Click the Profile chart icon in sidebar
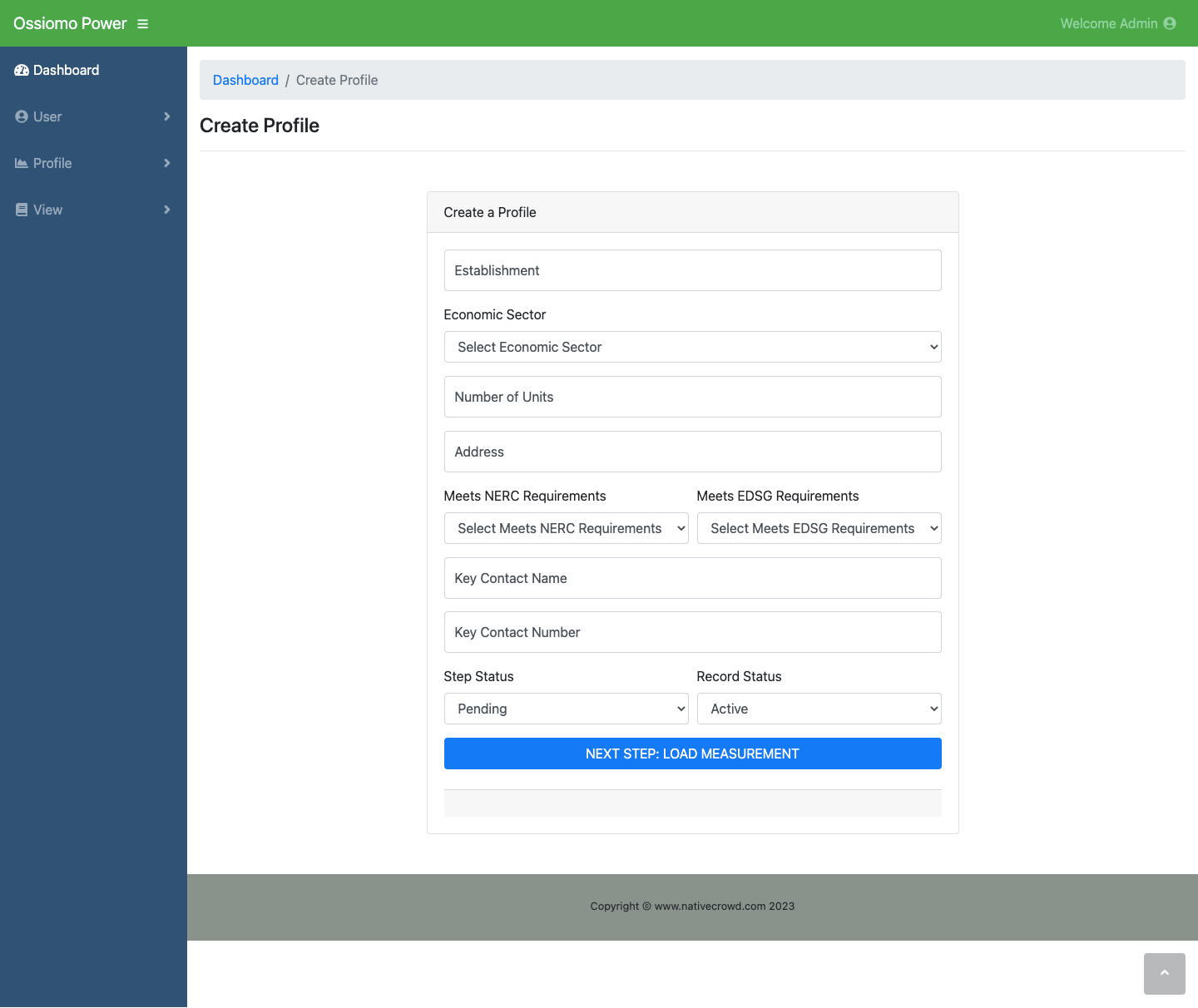The image size is (1198, 1008). click(x=22, y=164)
